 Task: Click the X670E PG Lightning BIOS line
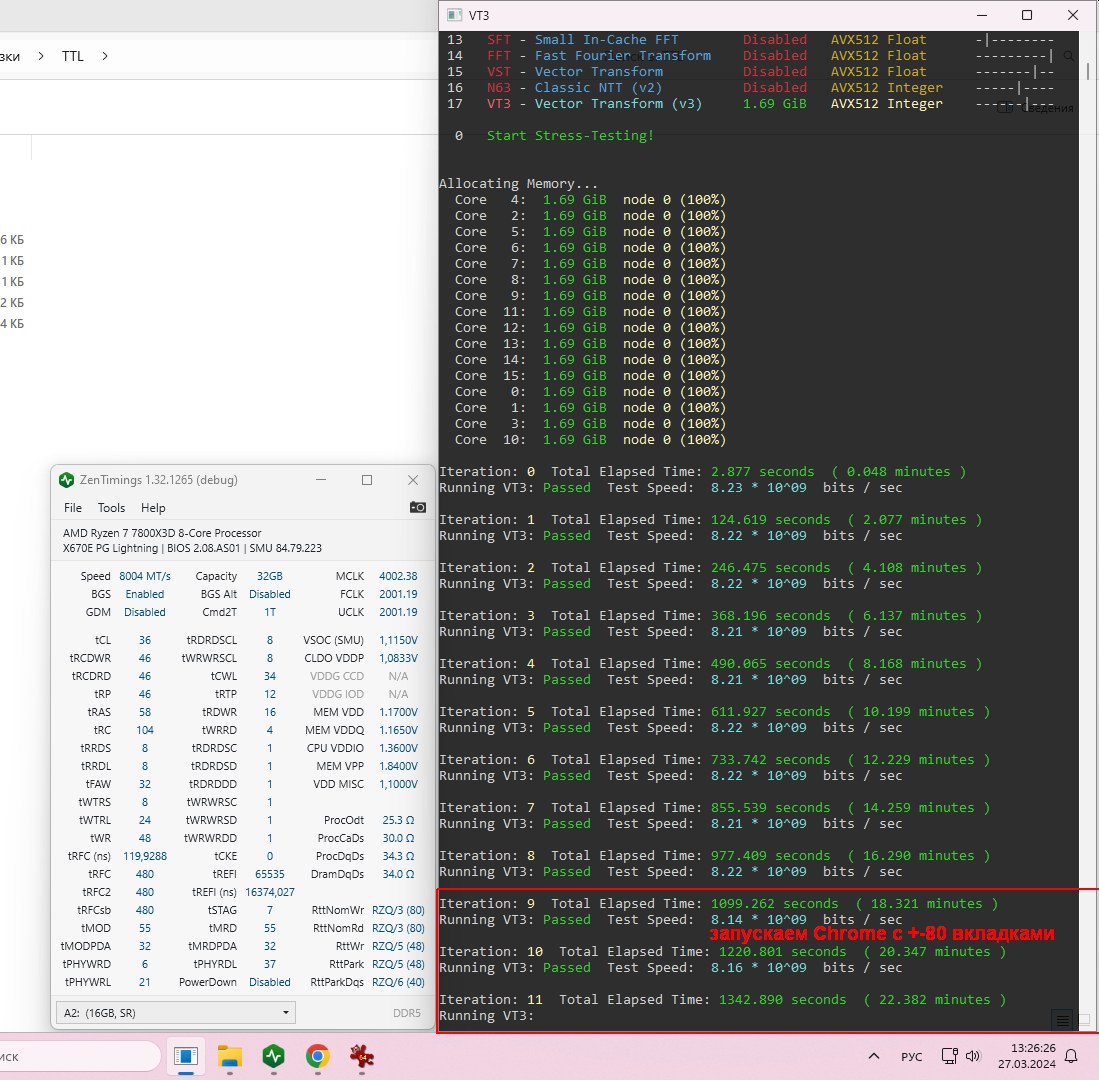coord(192,548)
